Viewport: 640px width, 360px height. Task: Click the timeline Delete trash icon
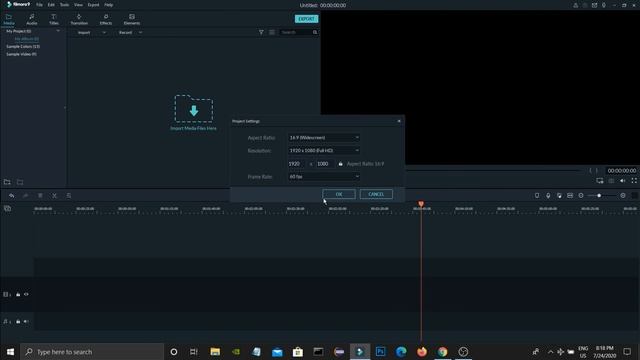[x=40, y=196]
